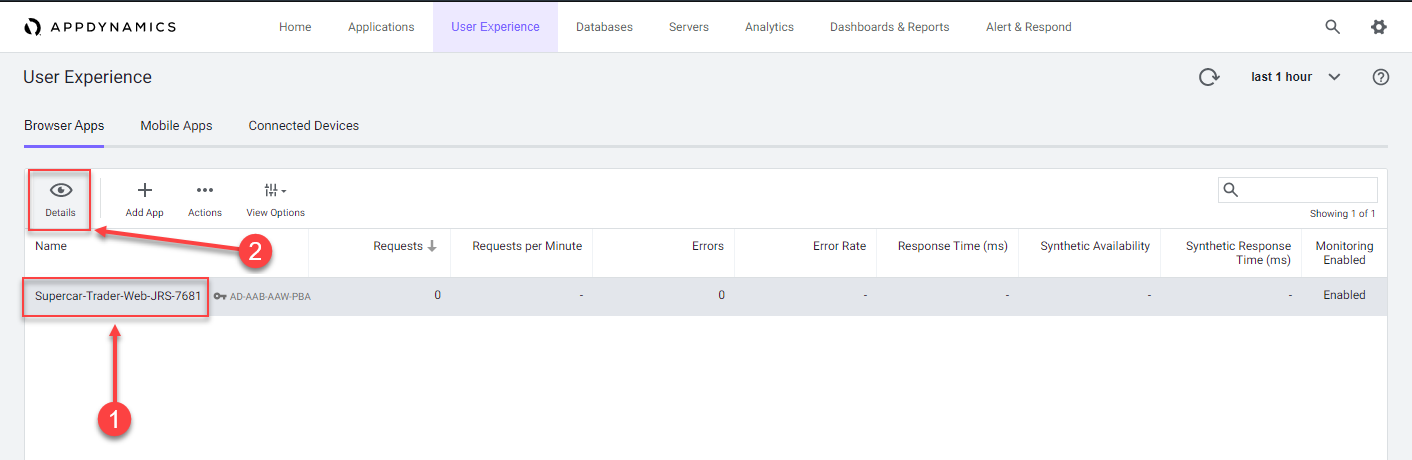Screen dimensions: 1412x460
Task: Open the help question mark
Action: [1381, 77]
